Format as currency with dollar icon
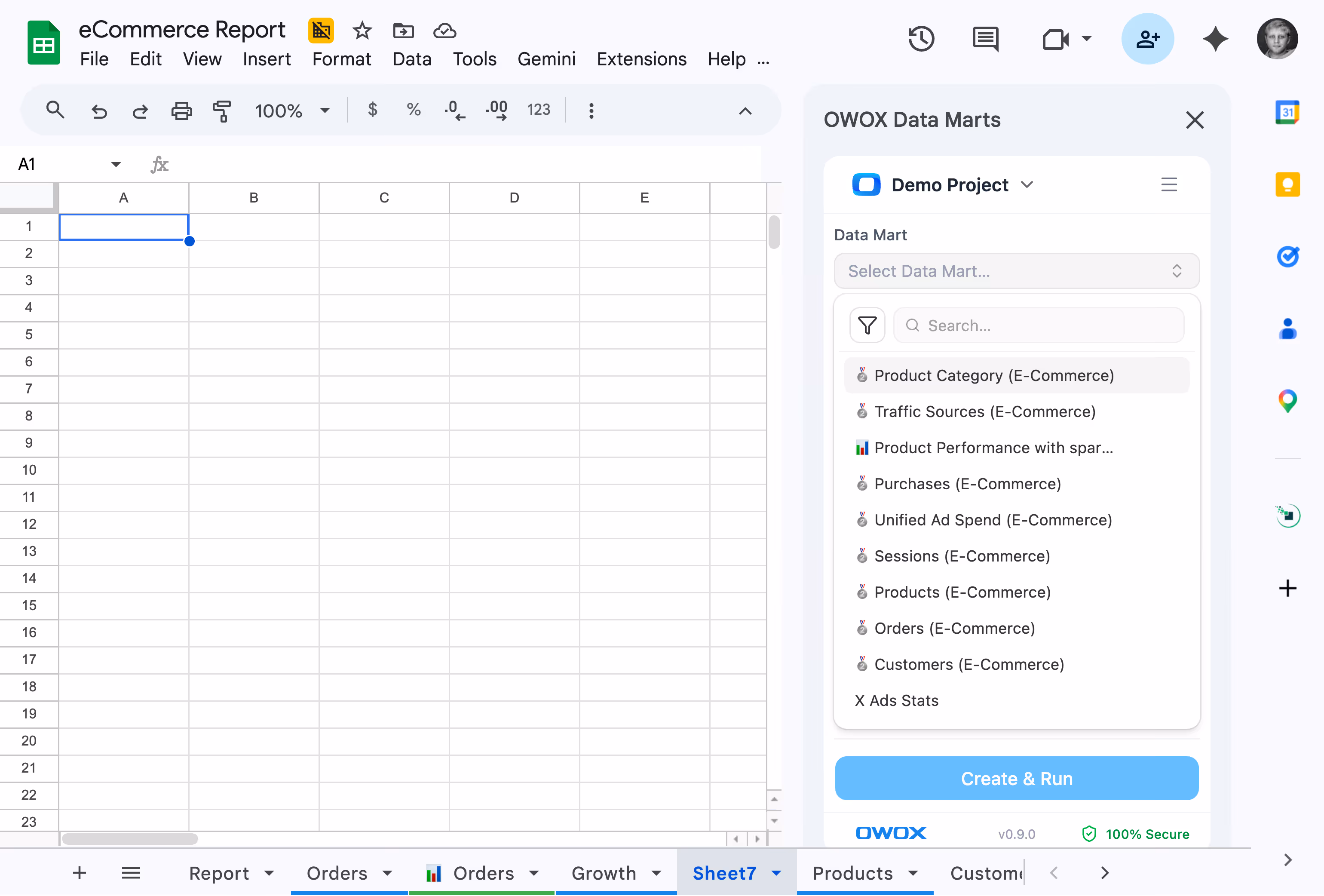The image size is (1324, 896). pyautogui.click(x=373, y=109)
